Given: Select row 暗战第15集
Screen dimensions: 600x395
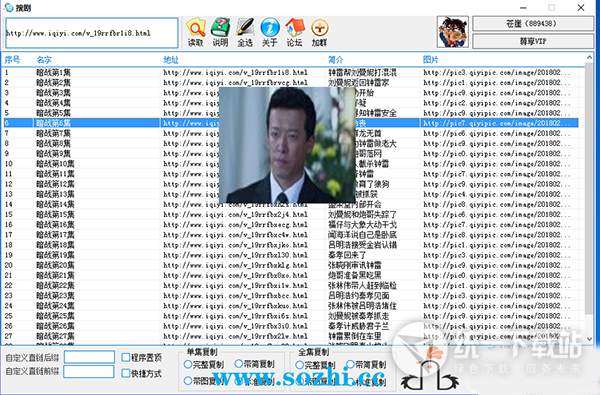Looking at the screenshot, I should [291, 214].
